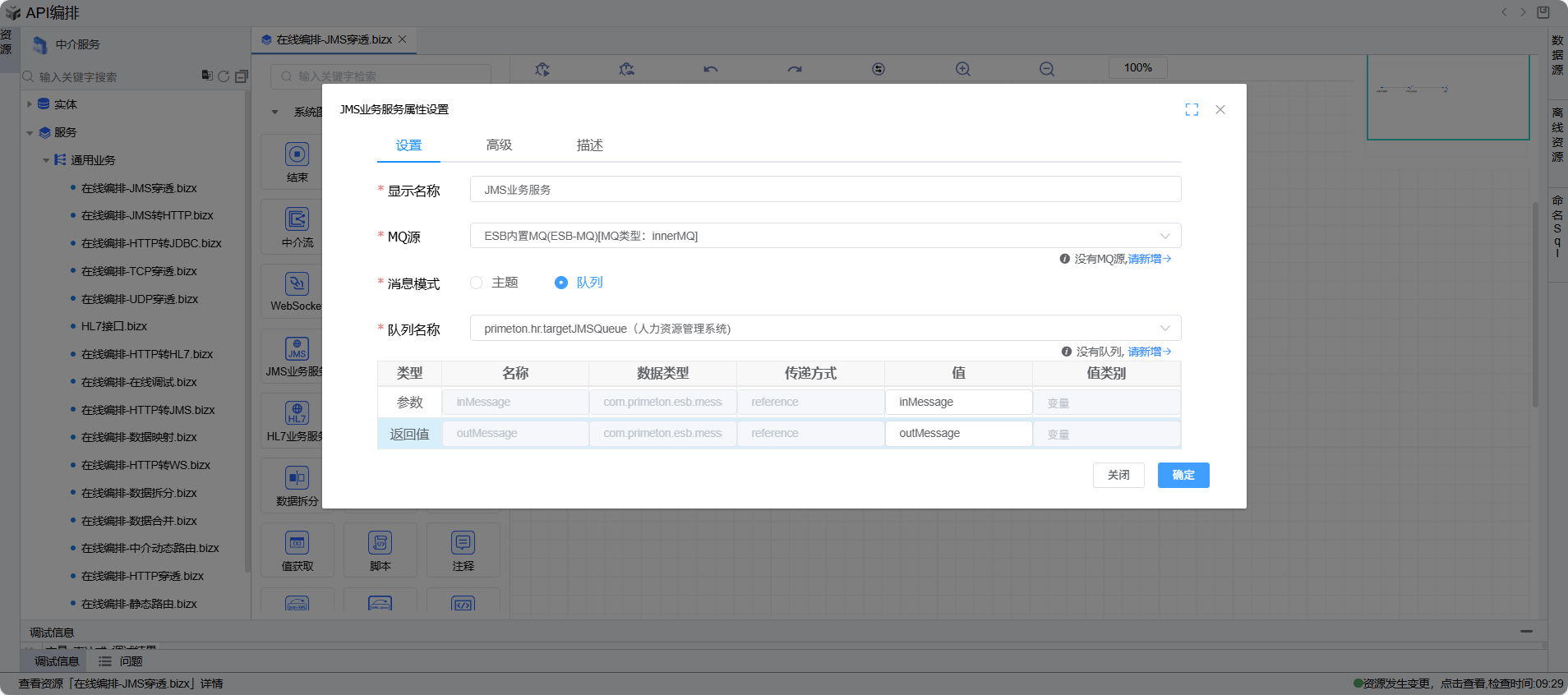The height and width of the screenshot is (695, 1568).
Task: Select the 队列 message mode radio button
Action: [561, 283]
